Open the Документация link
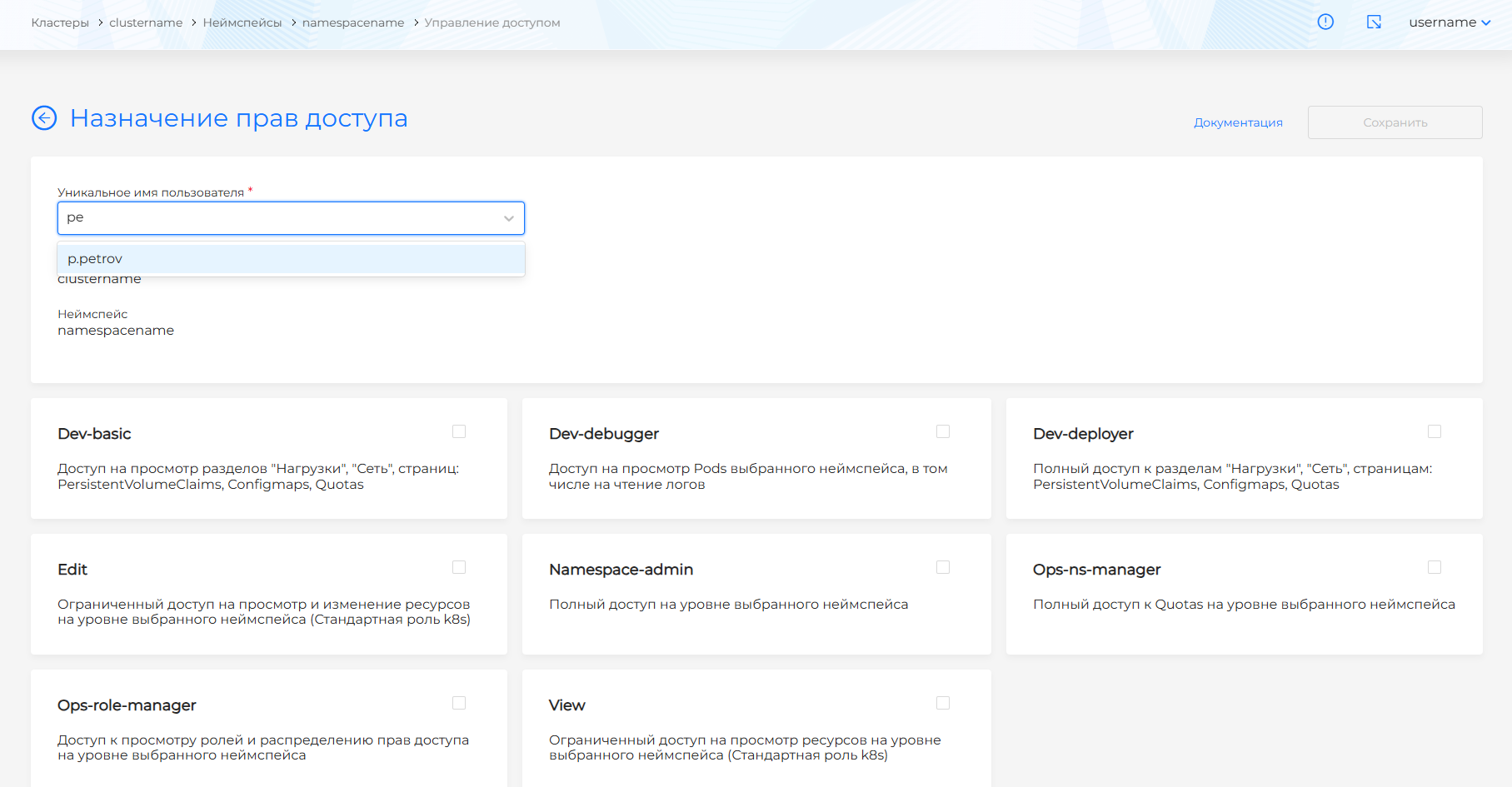The width and height of the screenshot is (1512, 787). point(1238,122)
